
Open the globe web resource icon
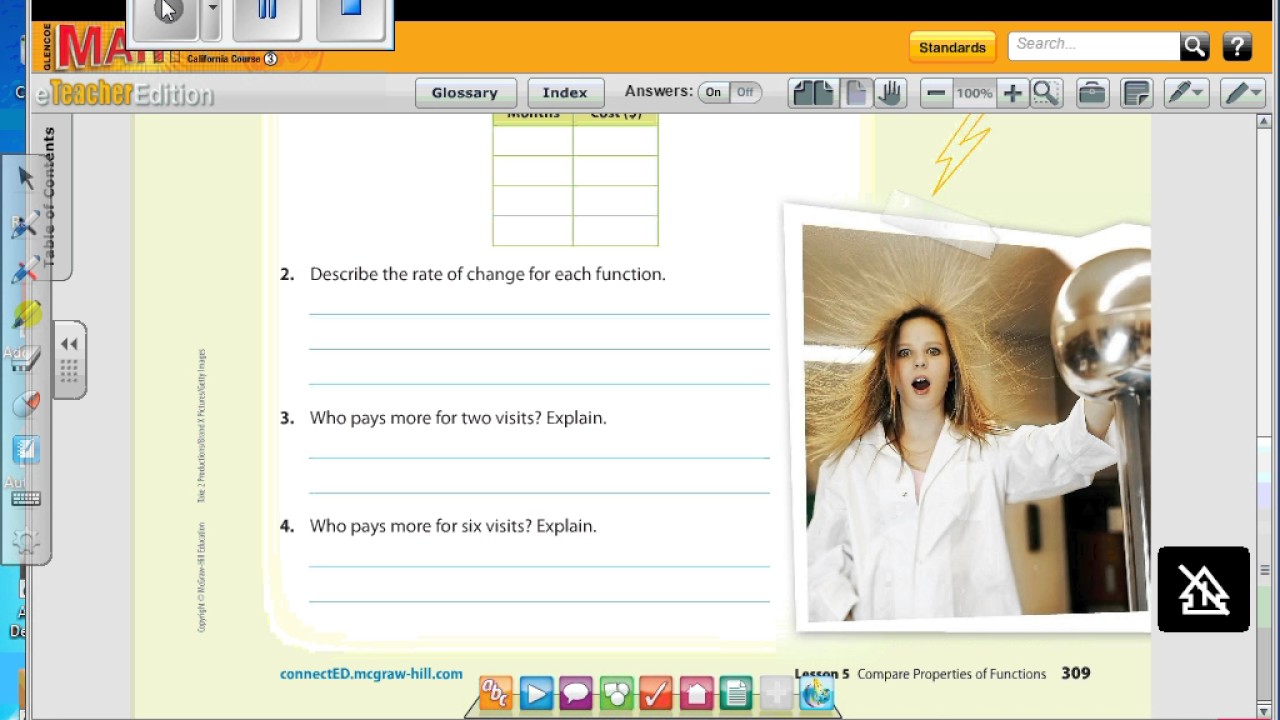click(817, 693)
